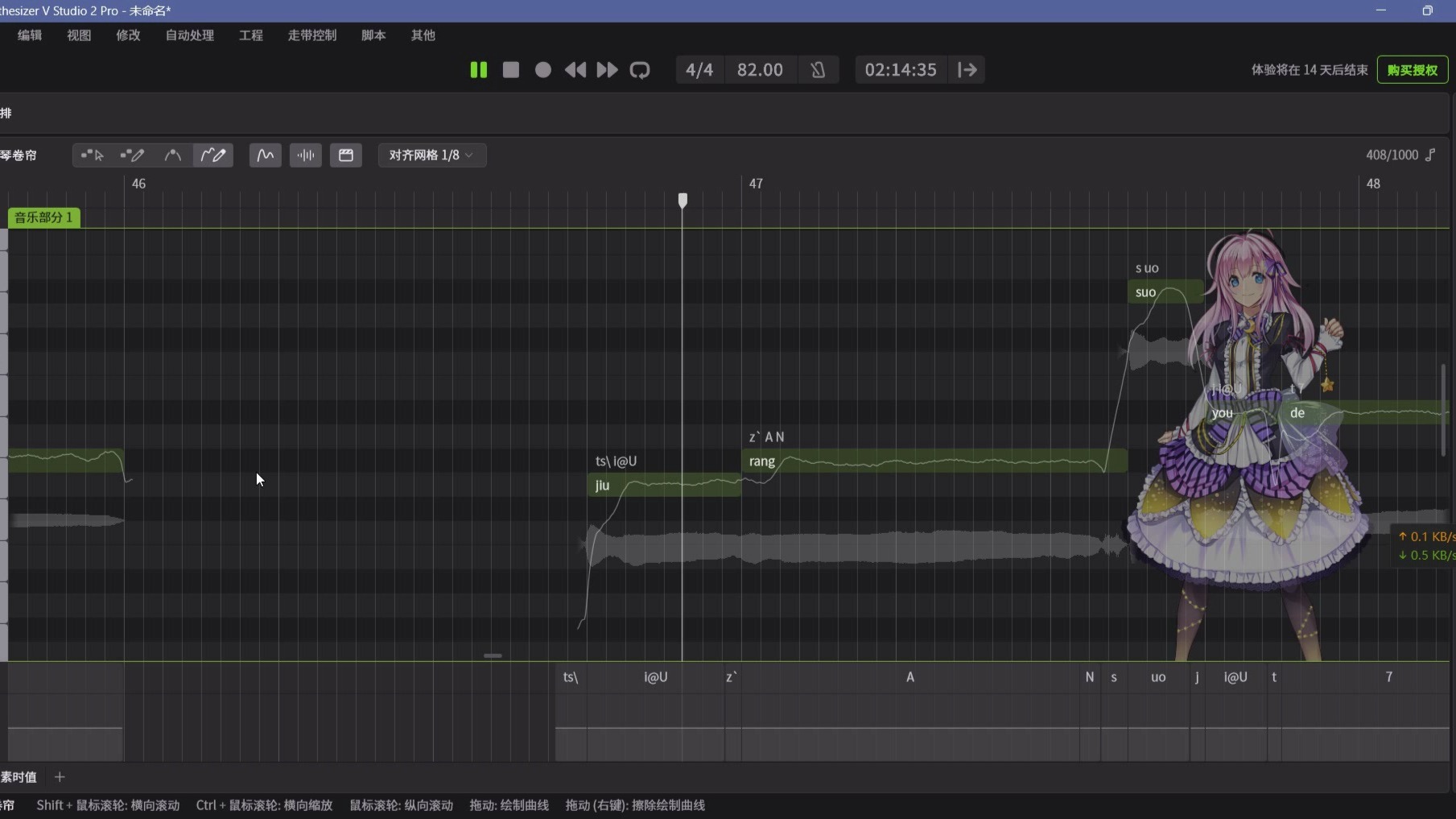This screenshot has width=1456, height=819.
Task: Select the "you" note
Action: tap(1243, 412)
